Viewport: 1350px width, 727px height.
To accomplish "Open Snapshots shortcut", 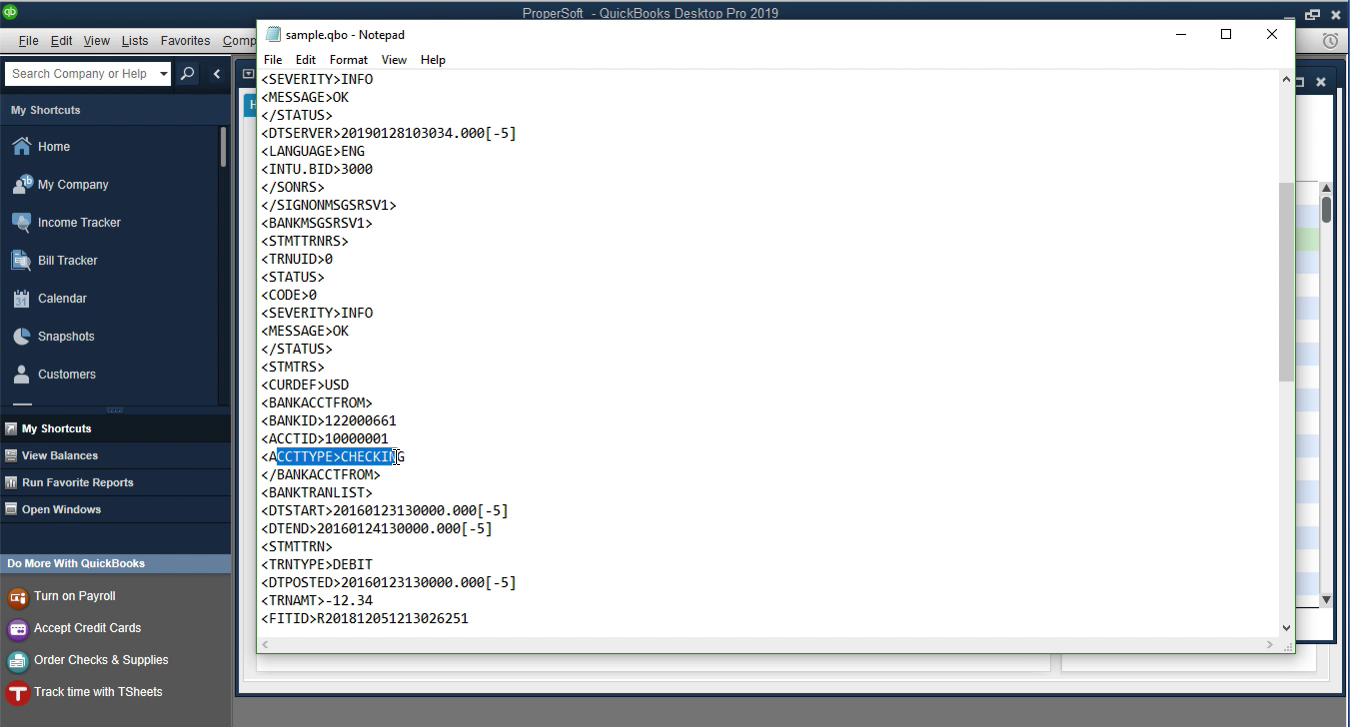I will (66, 336).
